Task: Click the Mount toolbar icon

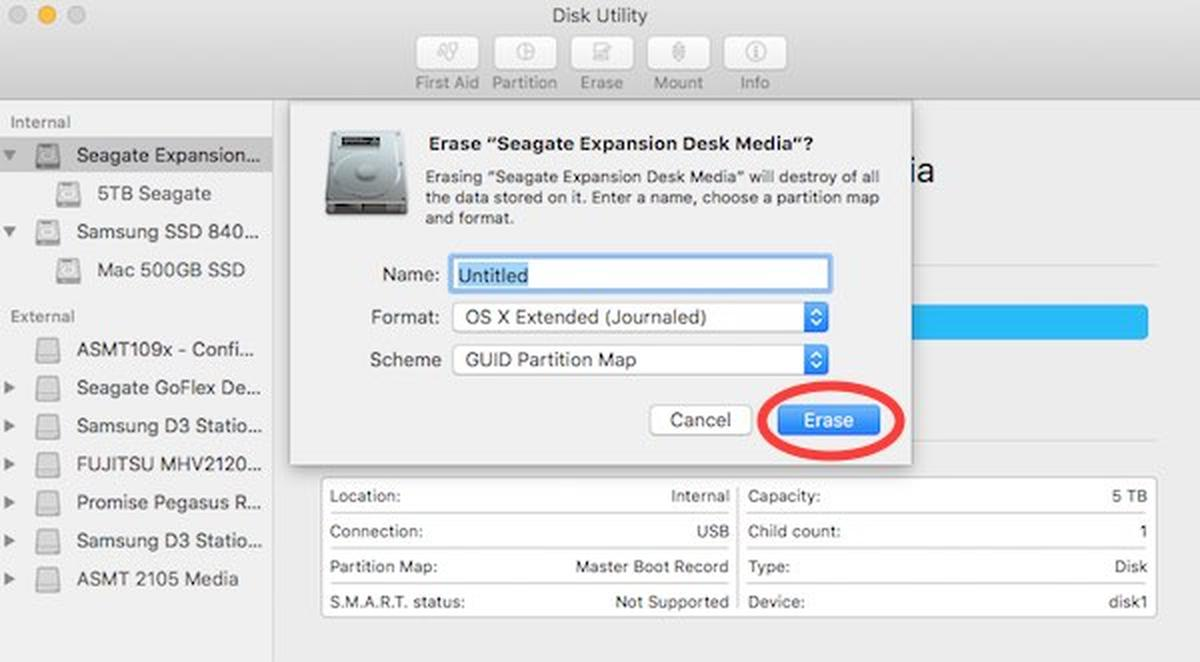Action: [678, 53]
